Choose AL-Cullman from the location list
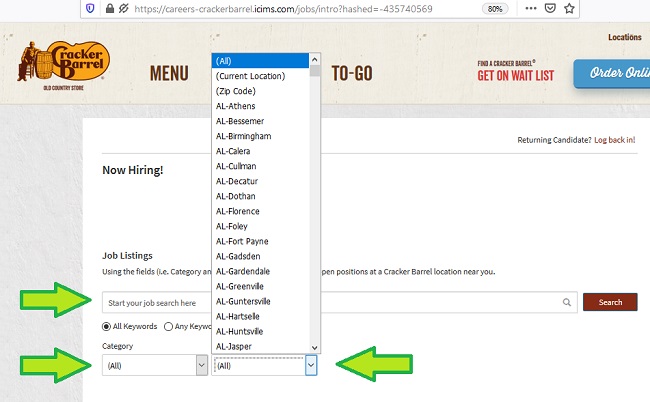The width and height of the screenshot is (650, 402). [x=260, y=166]
